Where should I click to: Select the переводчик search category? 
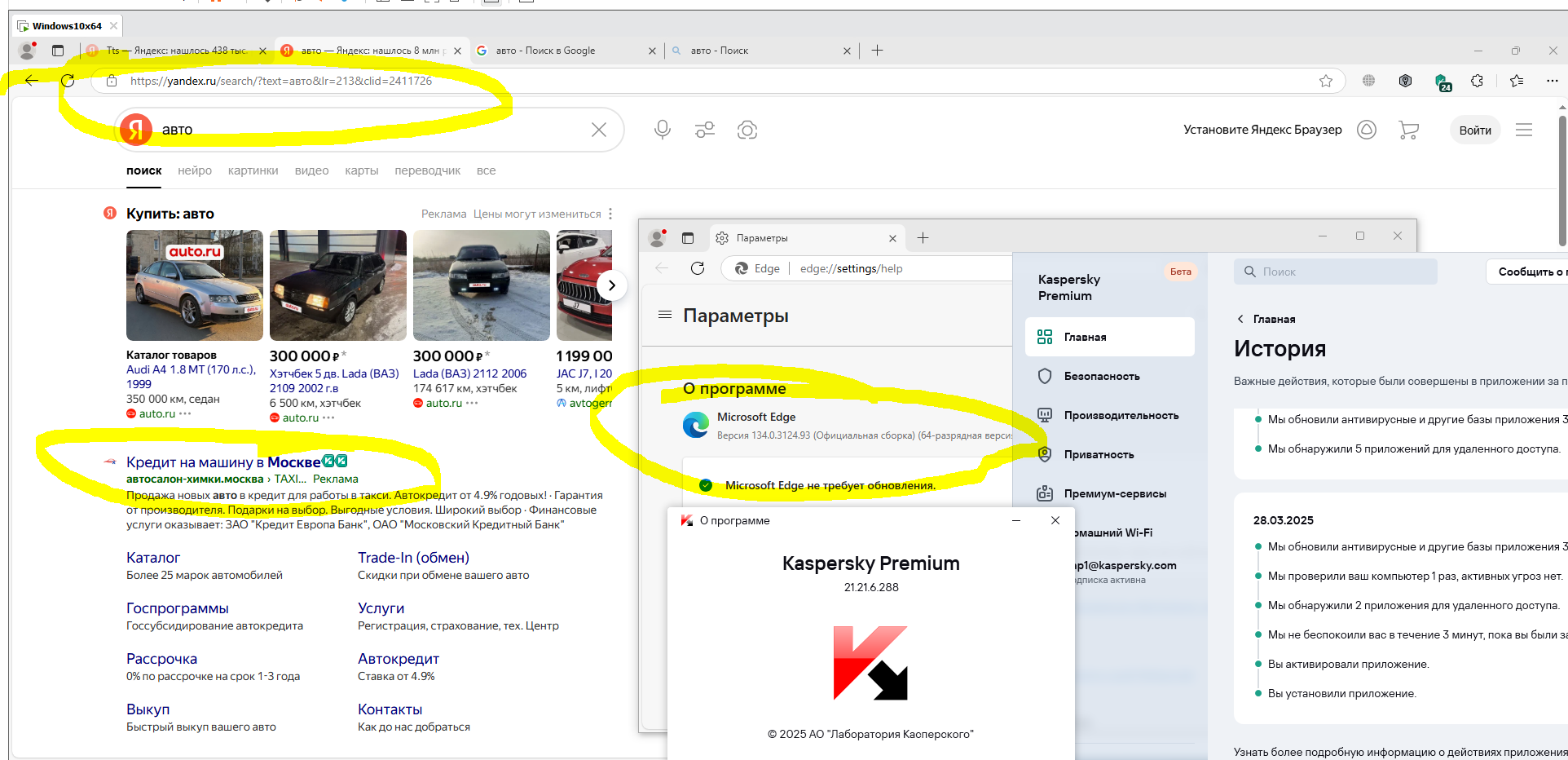pos(428,170)
